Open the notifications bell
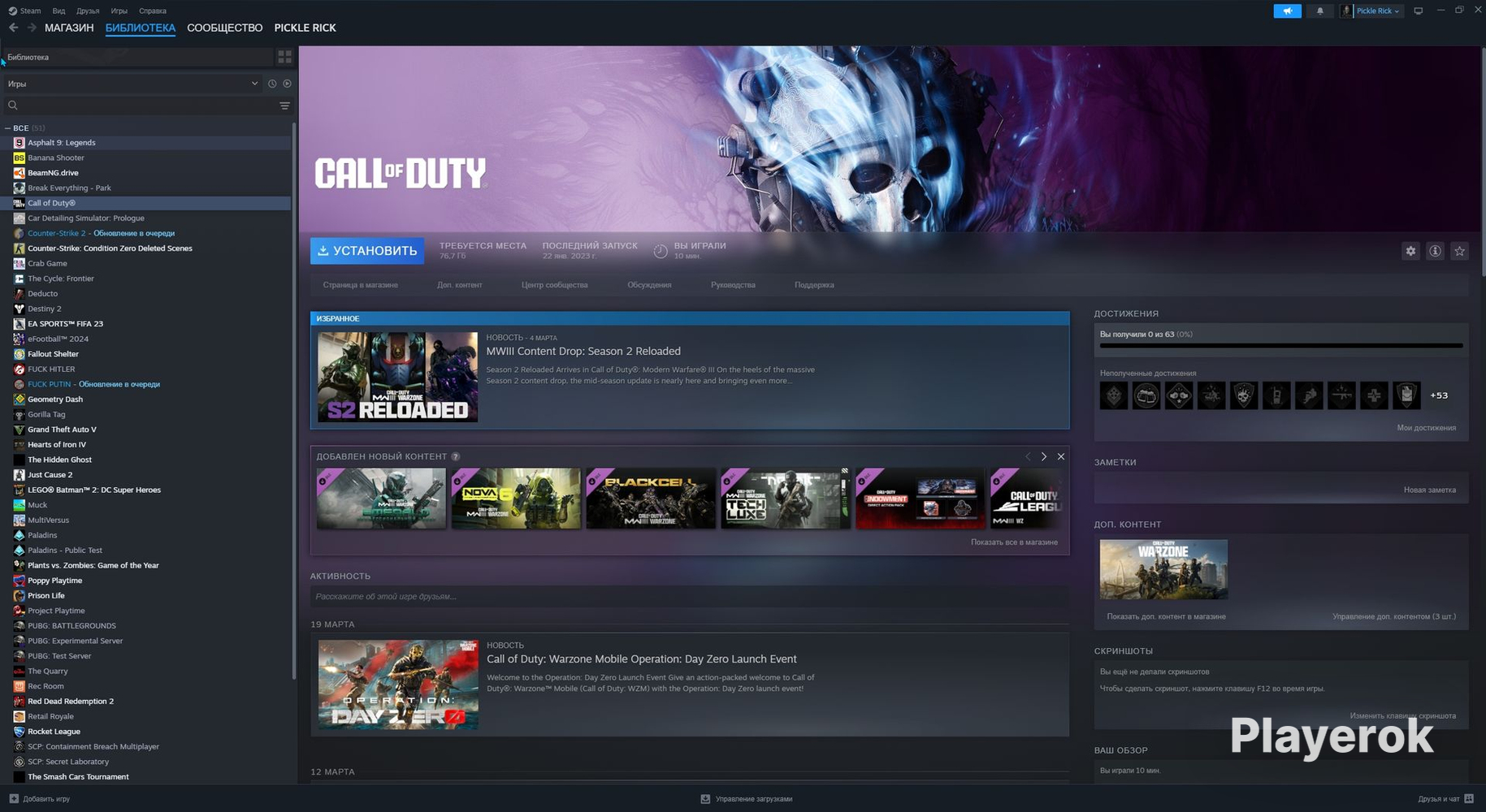The height and width of the screenshot is (812, 1486). (x=1319, y=11)
